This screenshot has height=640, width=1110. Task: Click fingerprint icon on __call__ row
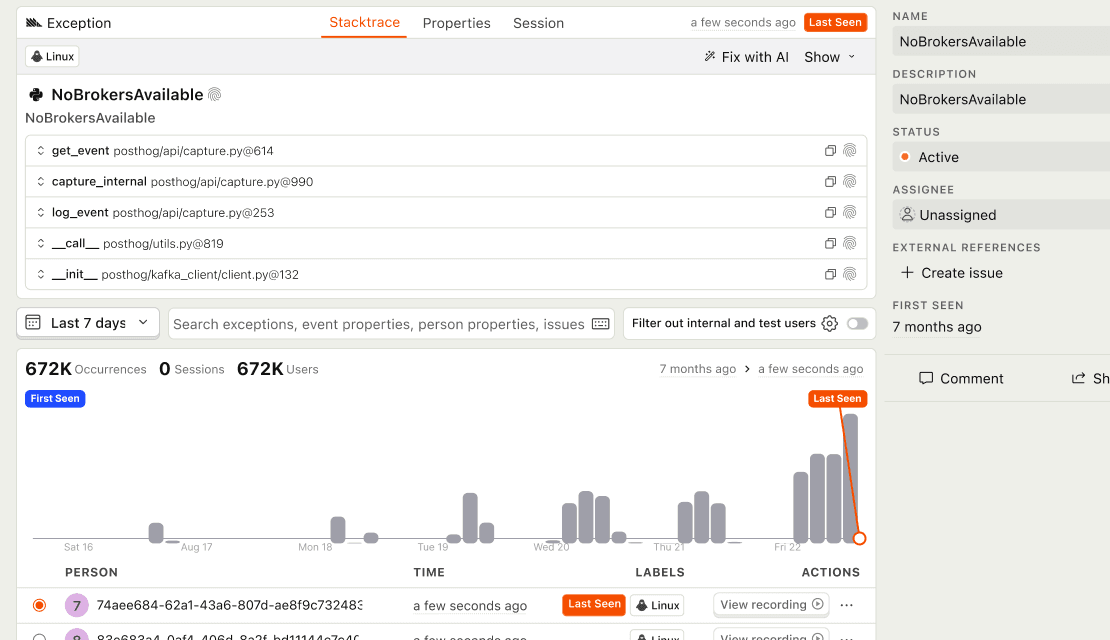click(850, 244)
